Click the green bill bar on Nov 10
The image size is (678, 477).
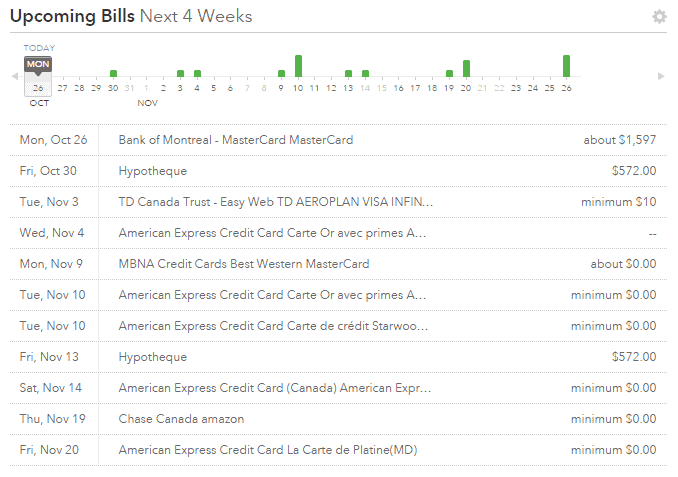click(x=298, y=66)
